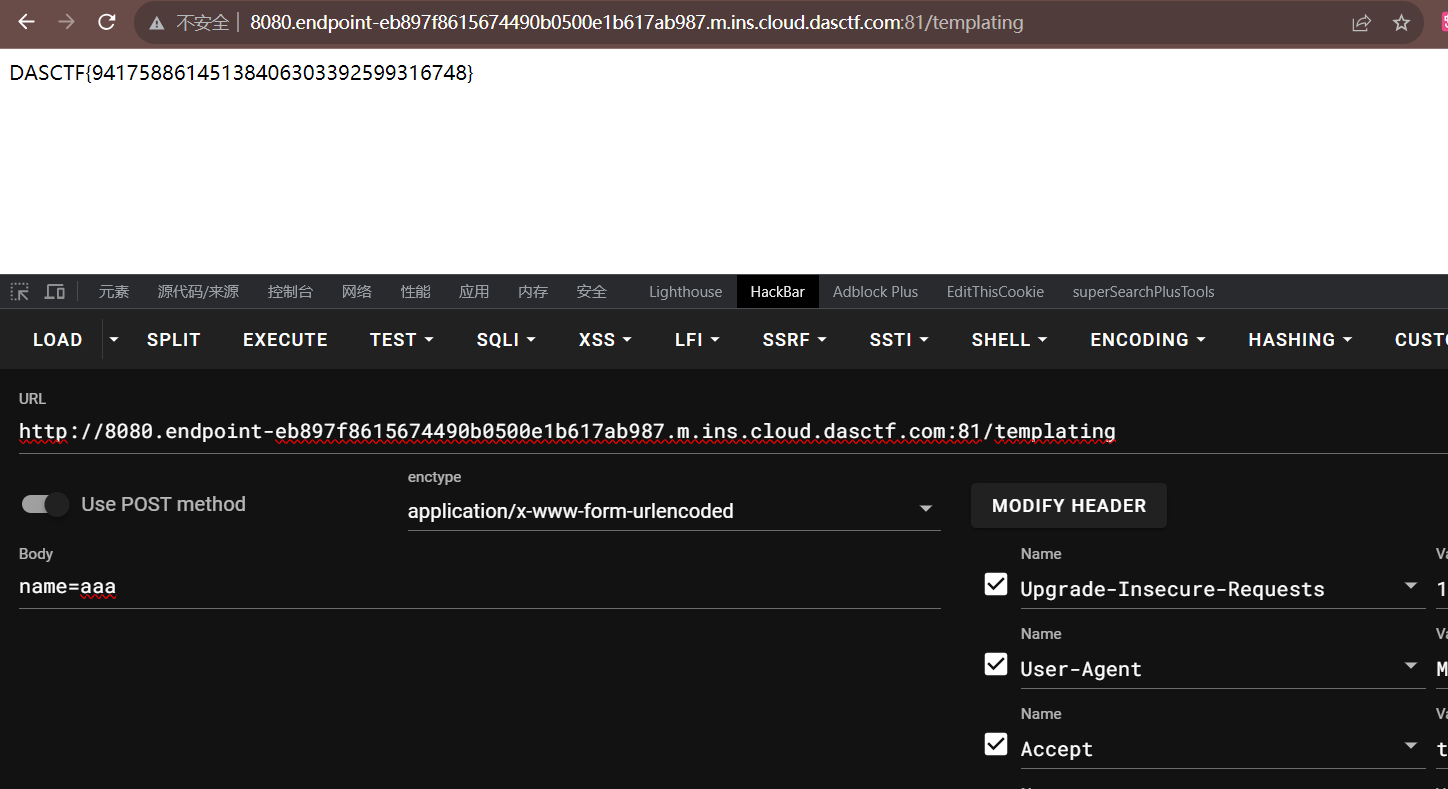Image resolution: width=1448 pixels, height=789 pixels.
Task: Click the share page icon
Action: click(1361, 23)
